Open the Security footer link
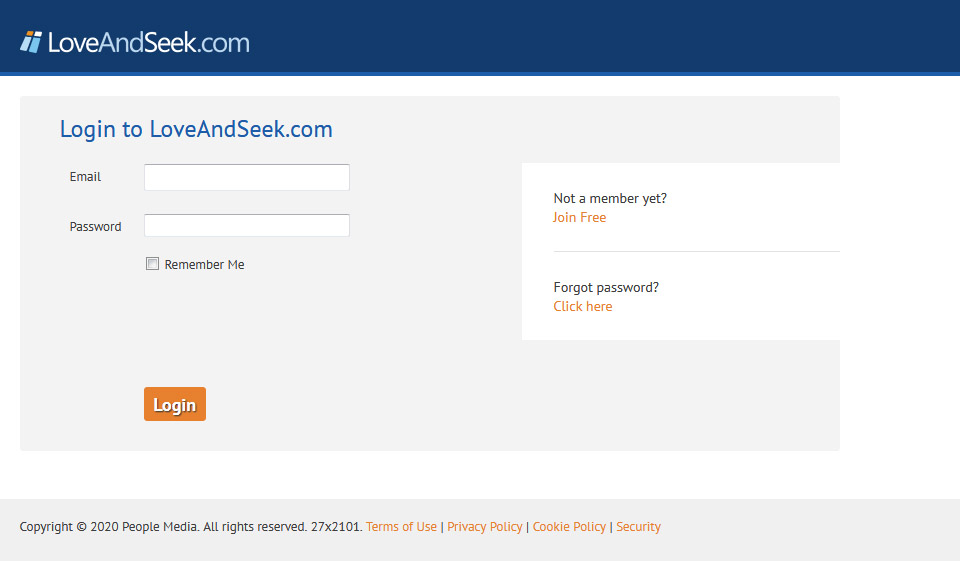960x561 pixels. pyautogui.click(x=638, y=527)
